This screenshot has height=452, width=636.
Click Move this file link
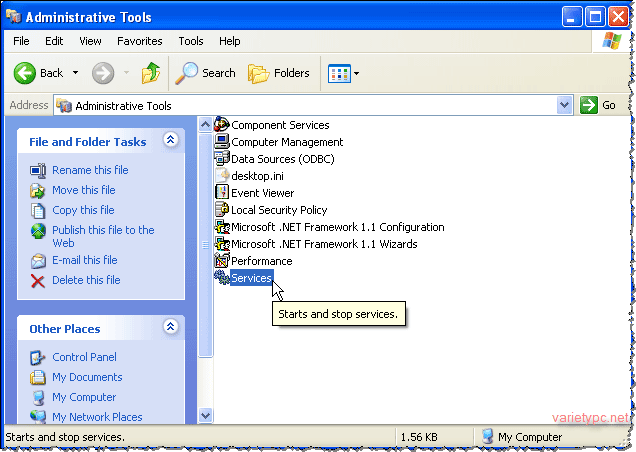[84, 190]
